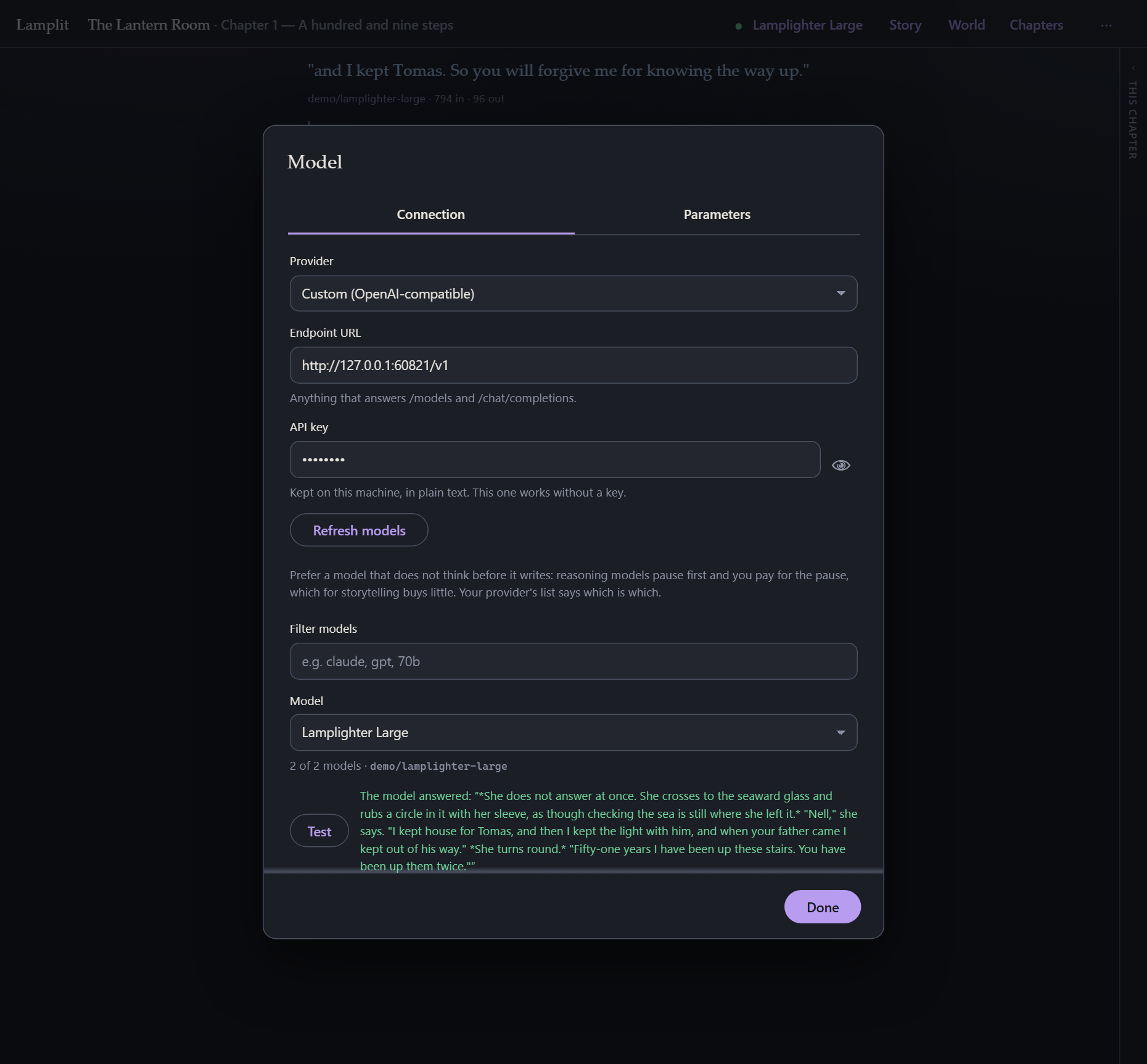Select the Connection tab
1147x1064 pixels.
click(x=431, y=215)
